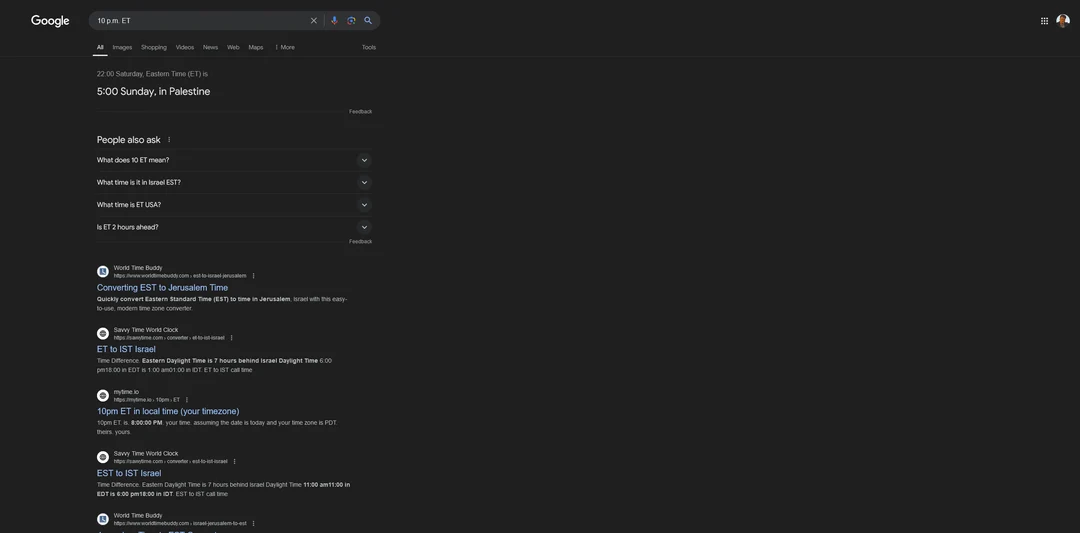This screenshot has width=1080, height=533.
Task: Expand "What does 10 ET mean?"
Action: [234, 160]
